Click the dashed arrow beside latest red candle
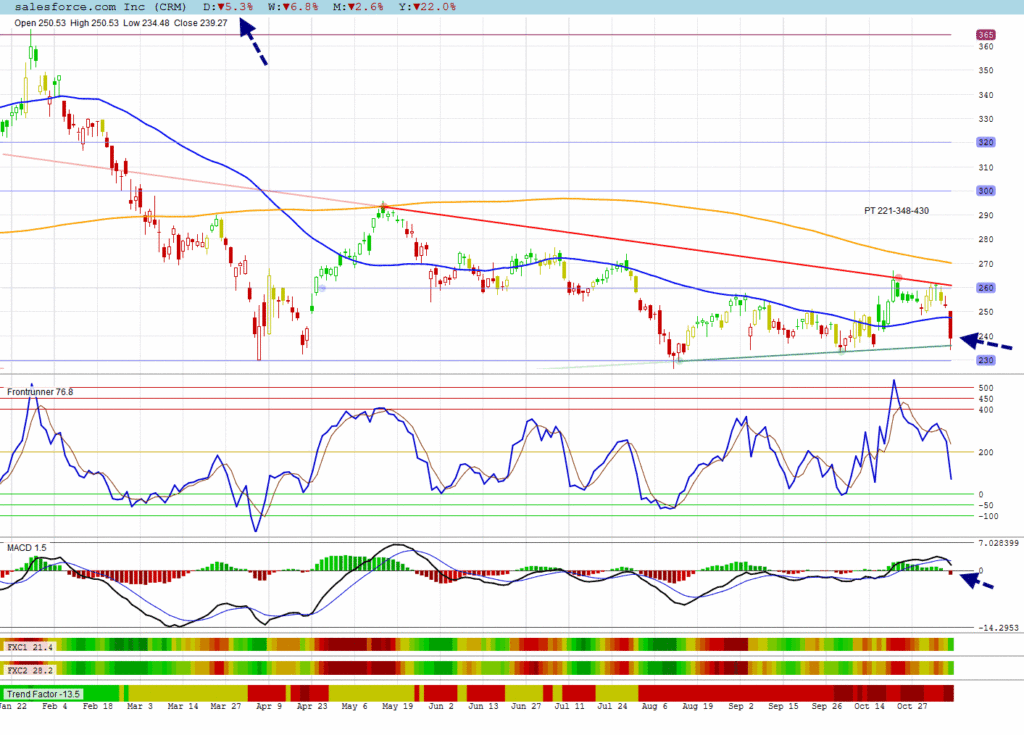Screen dimensions: 1024x735 click(986, 342)
